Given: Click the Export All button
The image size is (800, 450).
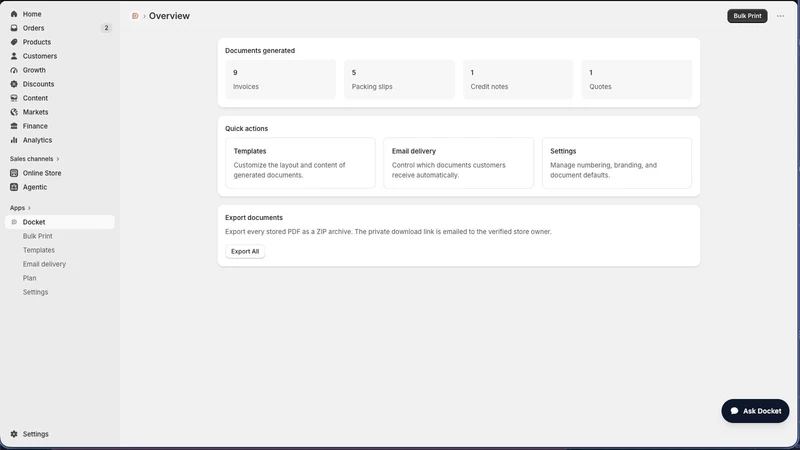Looking at the screenshot, I should click(245, 252).
